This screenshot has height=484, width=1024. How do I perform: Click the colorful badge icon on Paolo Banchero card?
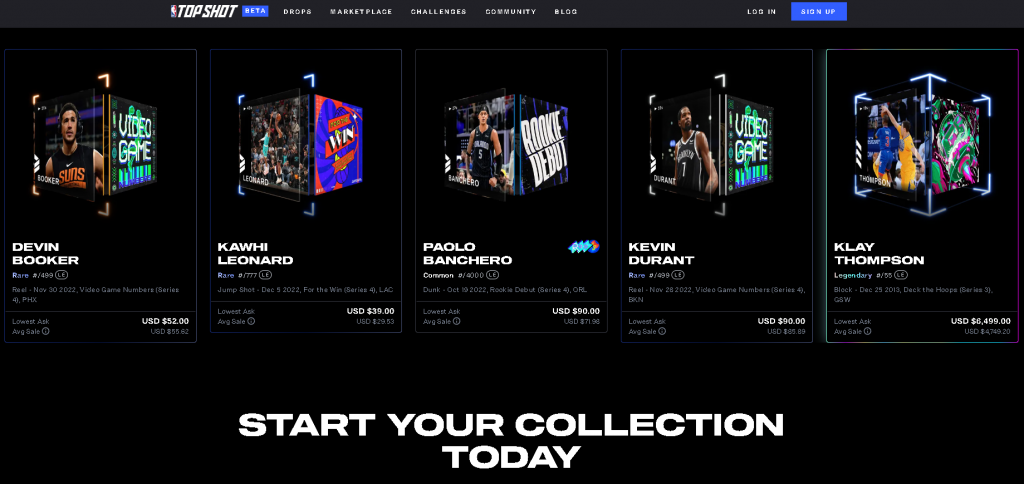[584, 247]
